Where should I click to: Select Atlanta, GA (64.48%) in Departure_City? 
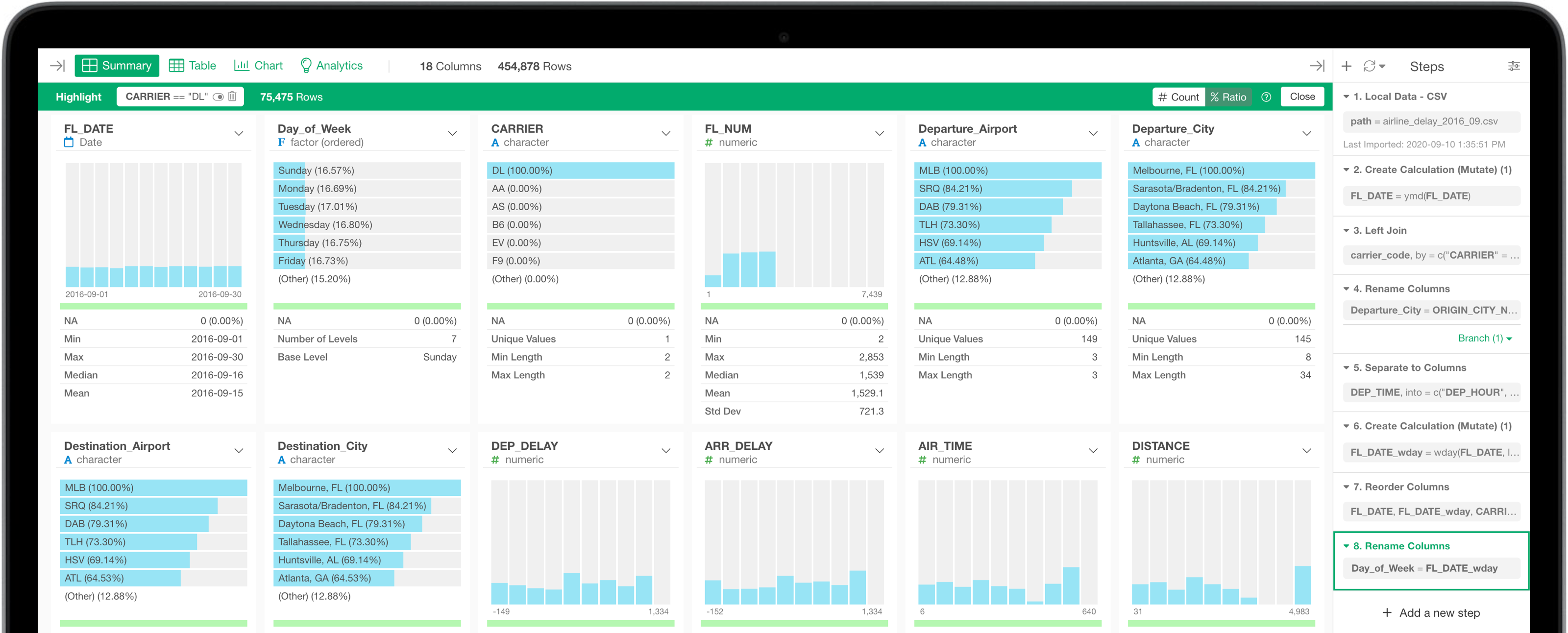(x=1221, y=261)
